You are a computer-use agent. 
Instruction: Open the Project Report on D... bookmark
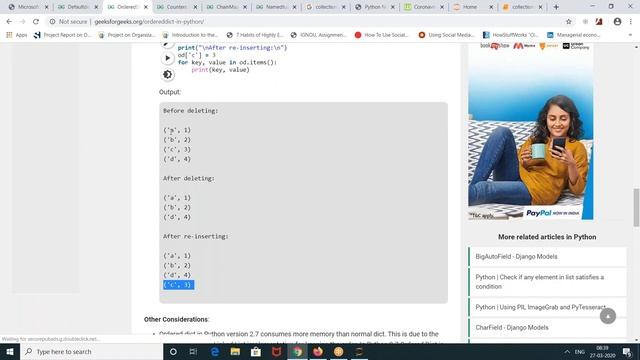63,35
